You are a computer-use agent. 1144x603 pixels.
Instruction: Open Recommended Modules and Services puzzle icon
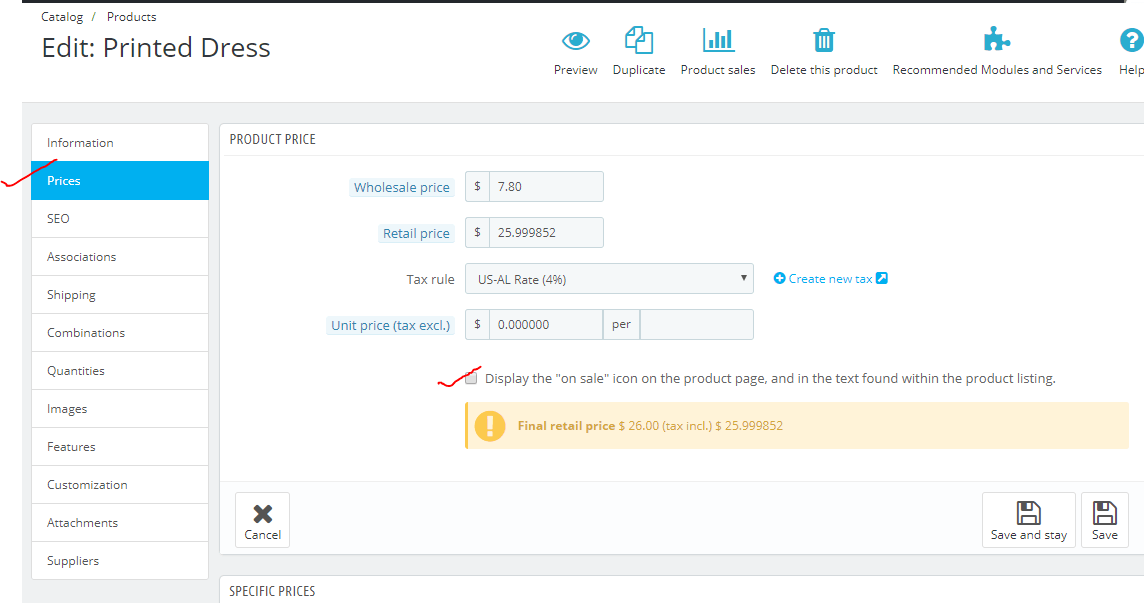pos(997,39)
